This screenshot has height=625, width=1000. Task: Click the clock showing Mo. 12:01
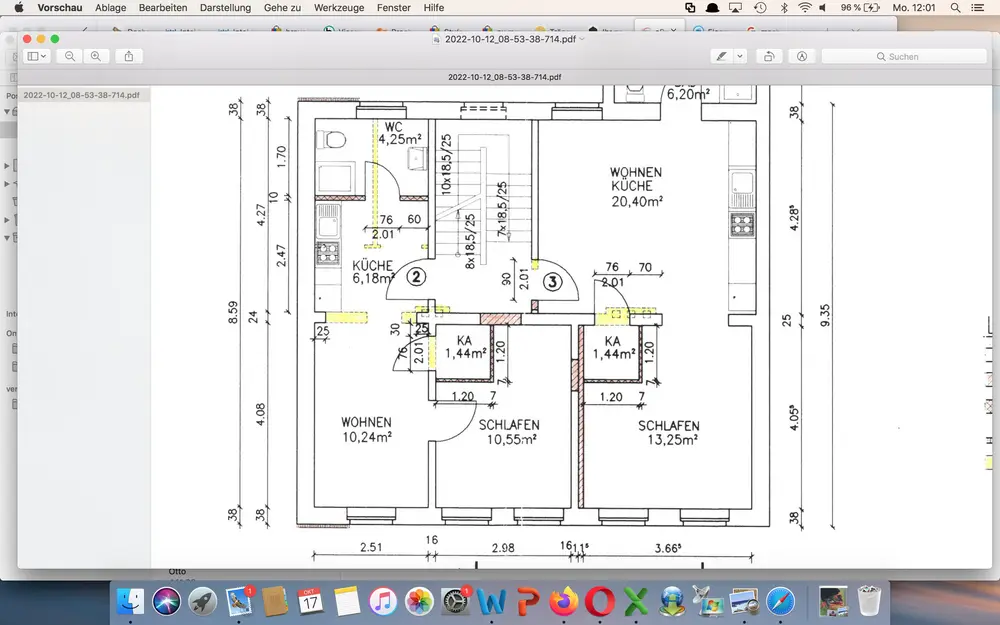(x=914, y=8)
